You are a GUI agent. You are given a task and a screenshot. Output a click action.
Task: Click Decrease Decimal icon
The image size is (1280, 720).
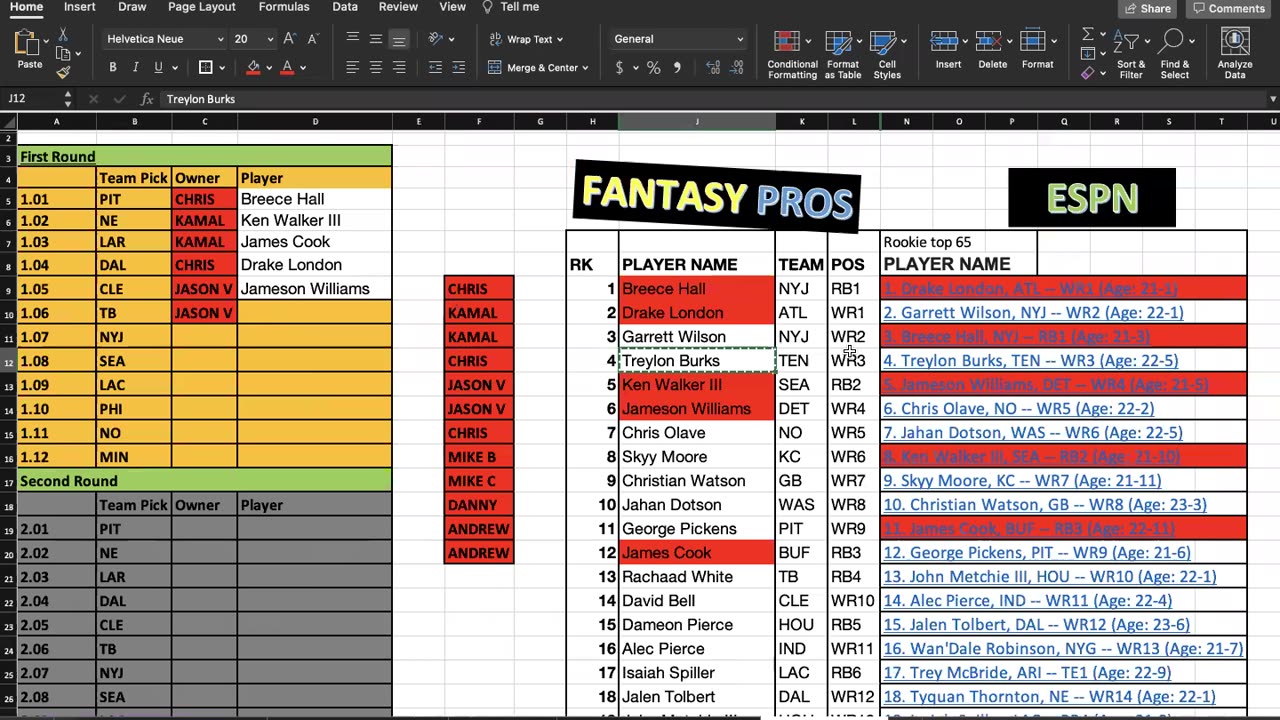[x=738, y=68]
